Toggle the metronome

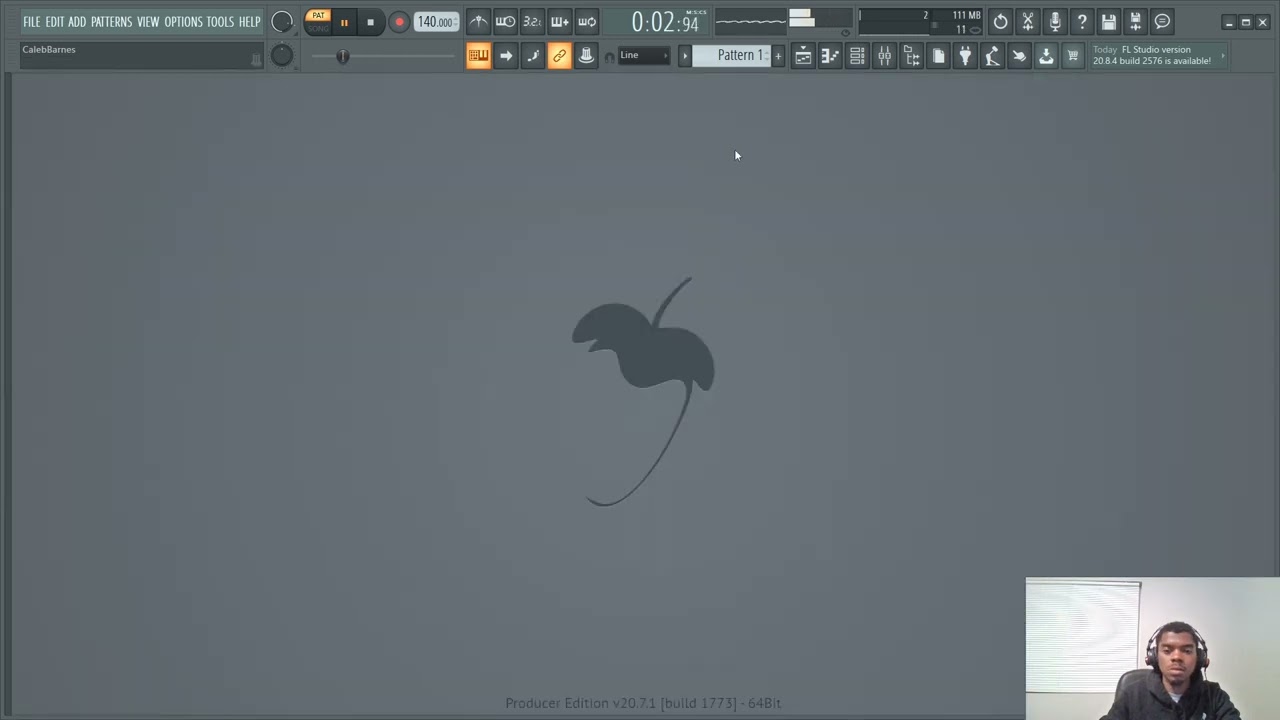[478, 22]
